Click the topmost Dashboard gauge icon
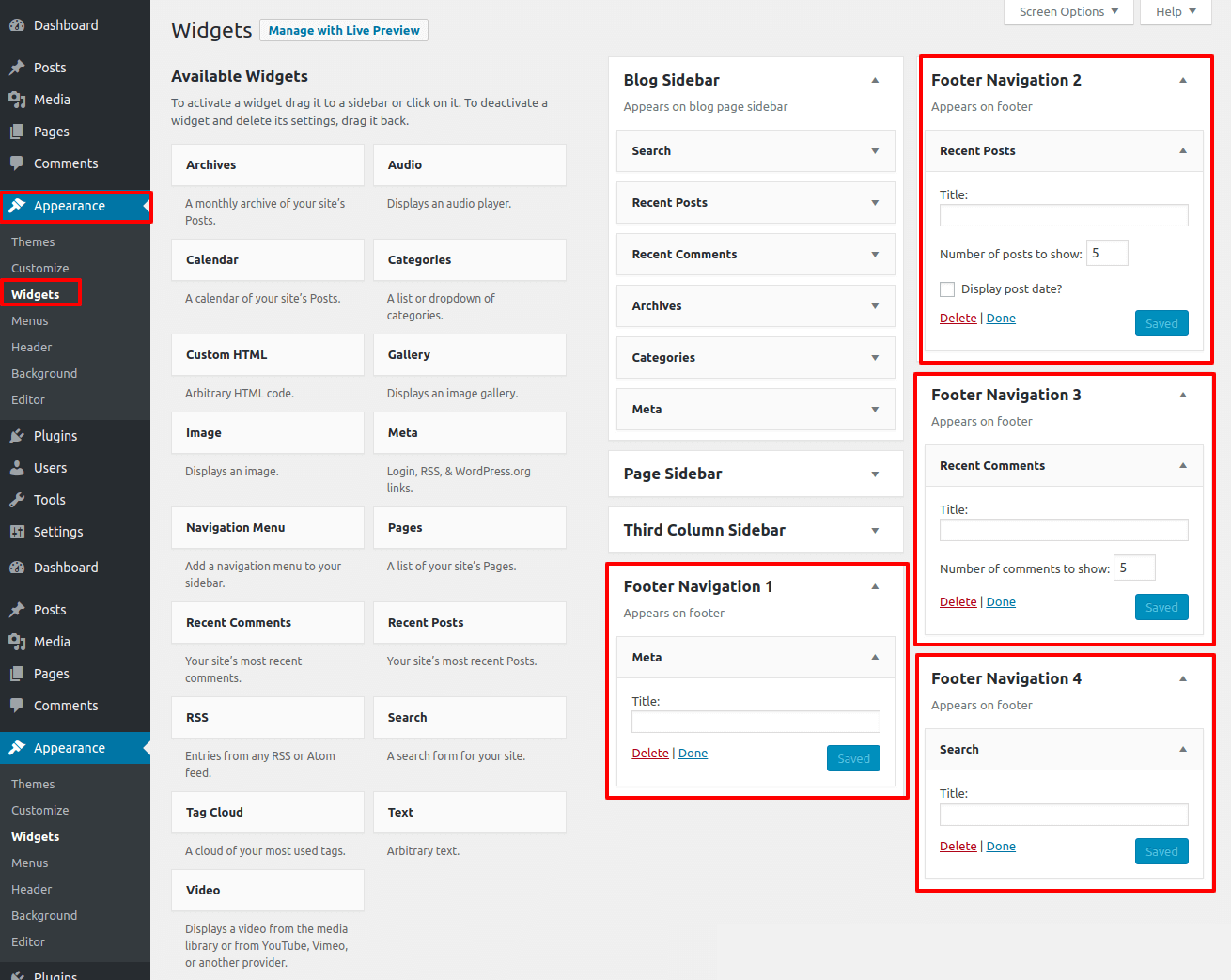Viewport: 1231px width, 980px height. pyautogui.click(x=17, y=25)
